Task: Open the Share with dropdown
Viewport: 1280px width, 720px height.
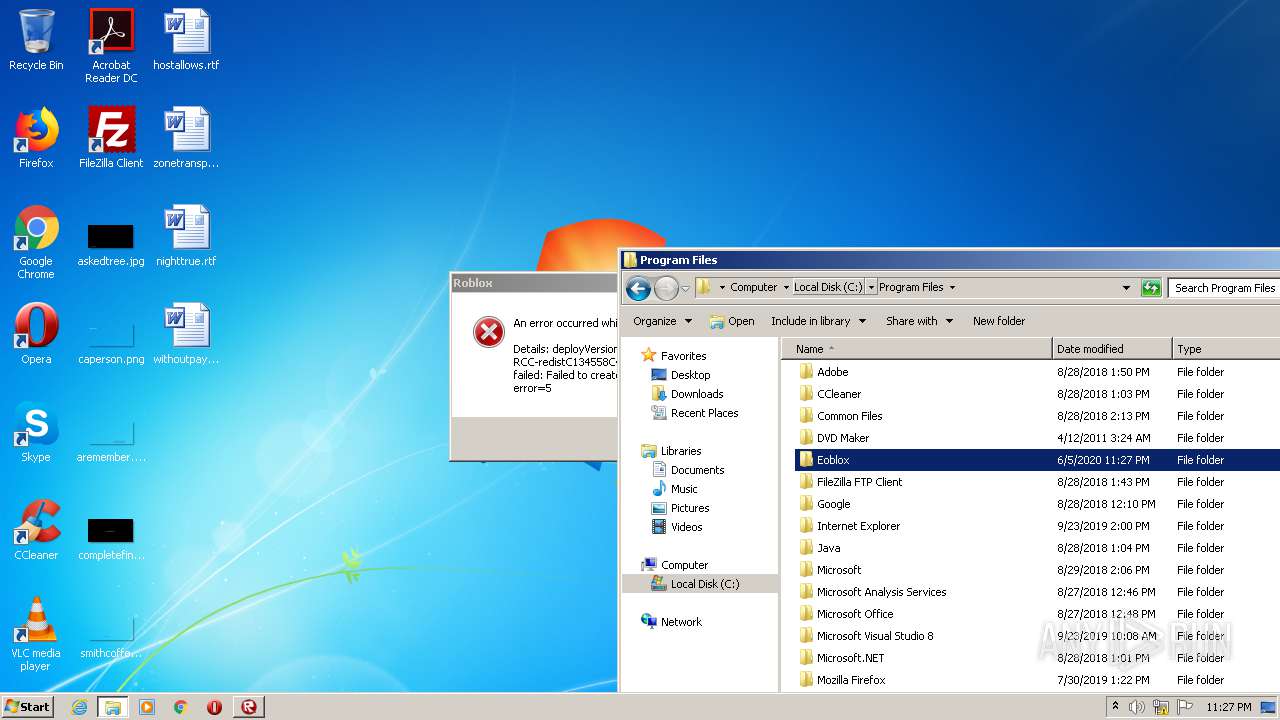Action: click(x=919, y=321)
